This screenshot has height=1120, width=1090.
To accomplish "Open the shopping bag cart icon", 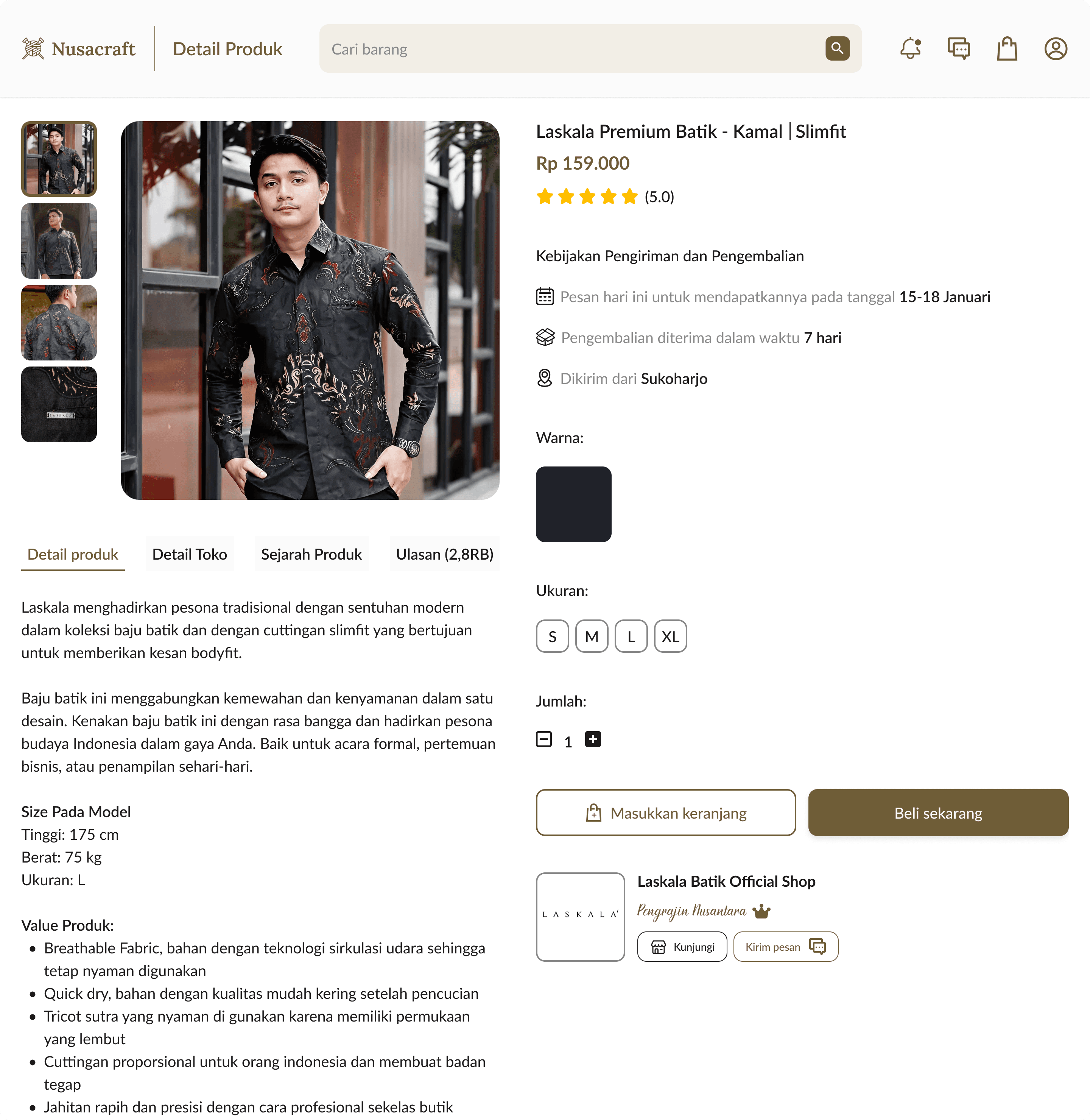I will (1007, 49).
